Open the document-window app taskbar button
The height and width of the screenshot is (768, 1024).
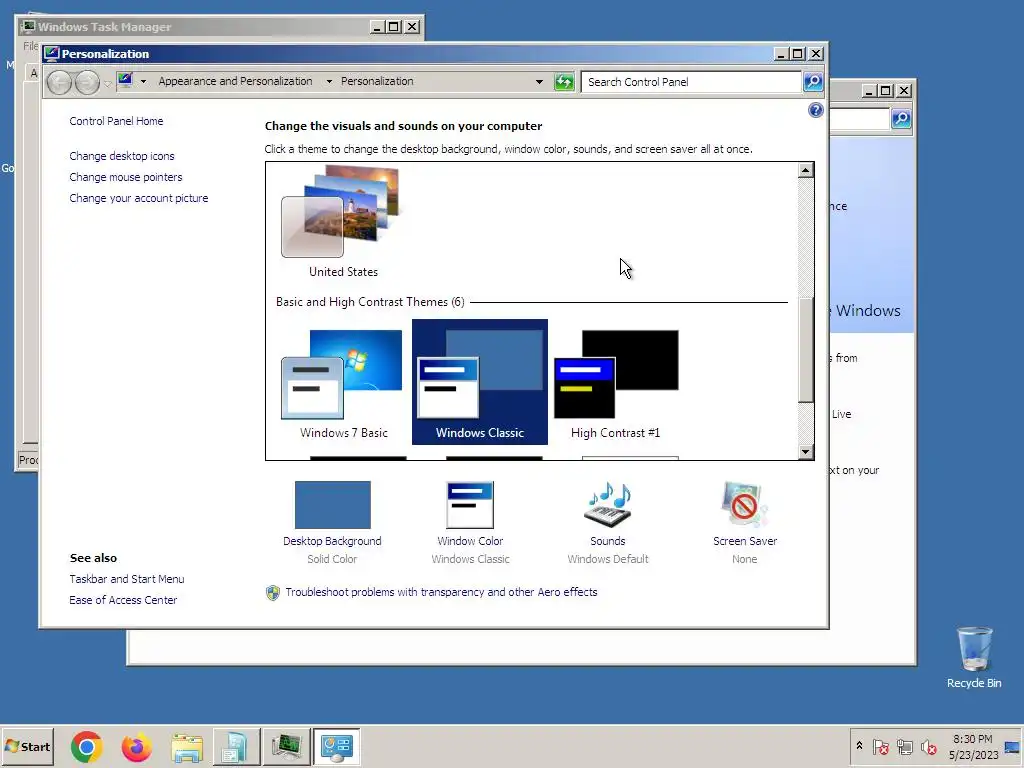click(x=235, y=747)
